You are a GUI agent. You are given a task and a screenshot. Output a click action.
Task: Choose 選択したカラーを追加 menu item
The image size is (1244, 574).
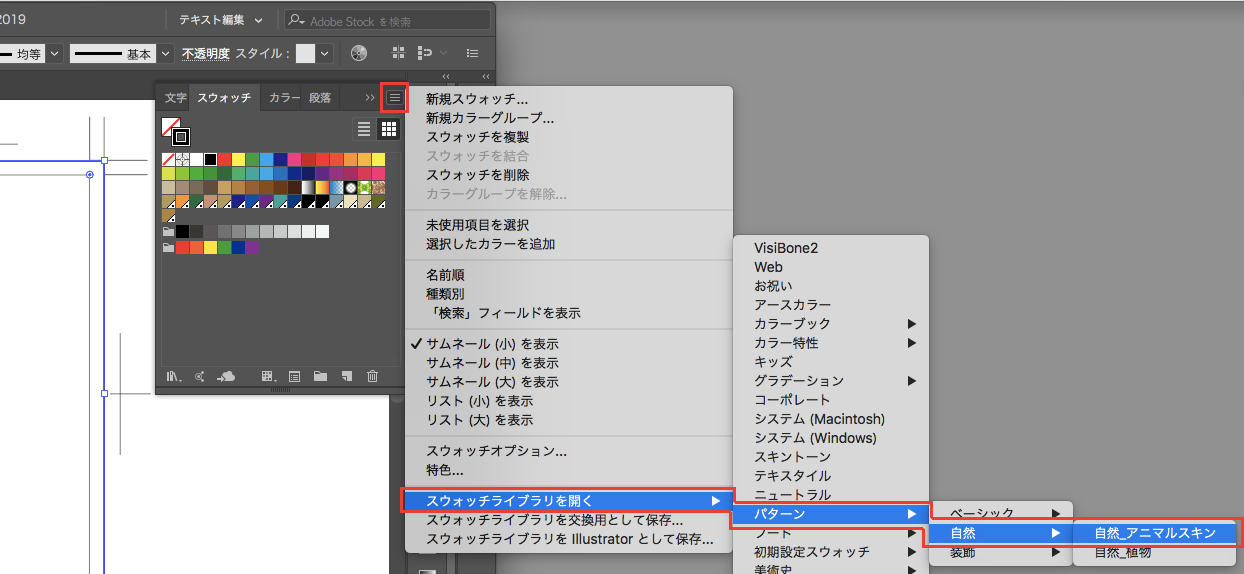569,244
